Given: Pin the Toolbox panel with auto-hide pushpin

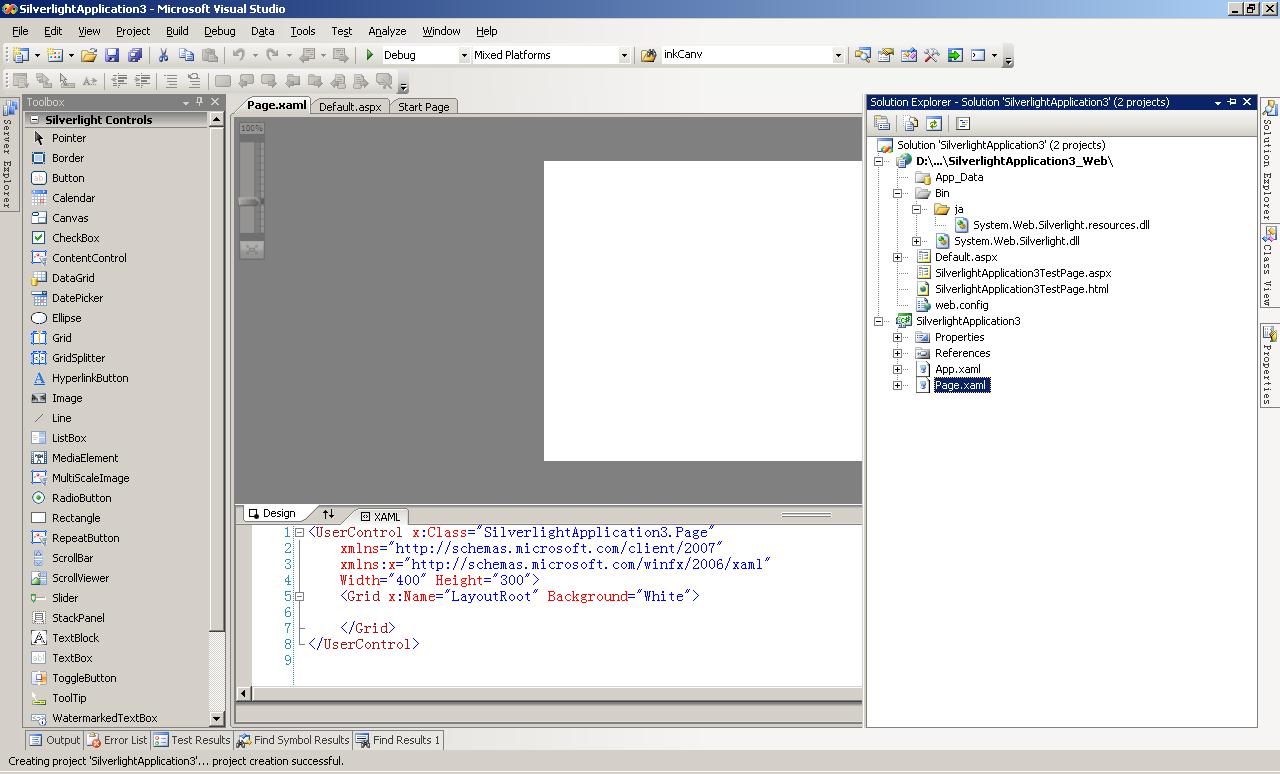Looking at the screenshot, I should tap(199, 102).
